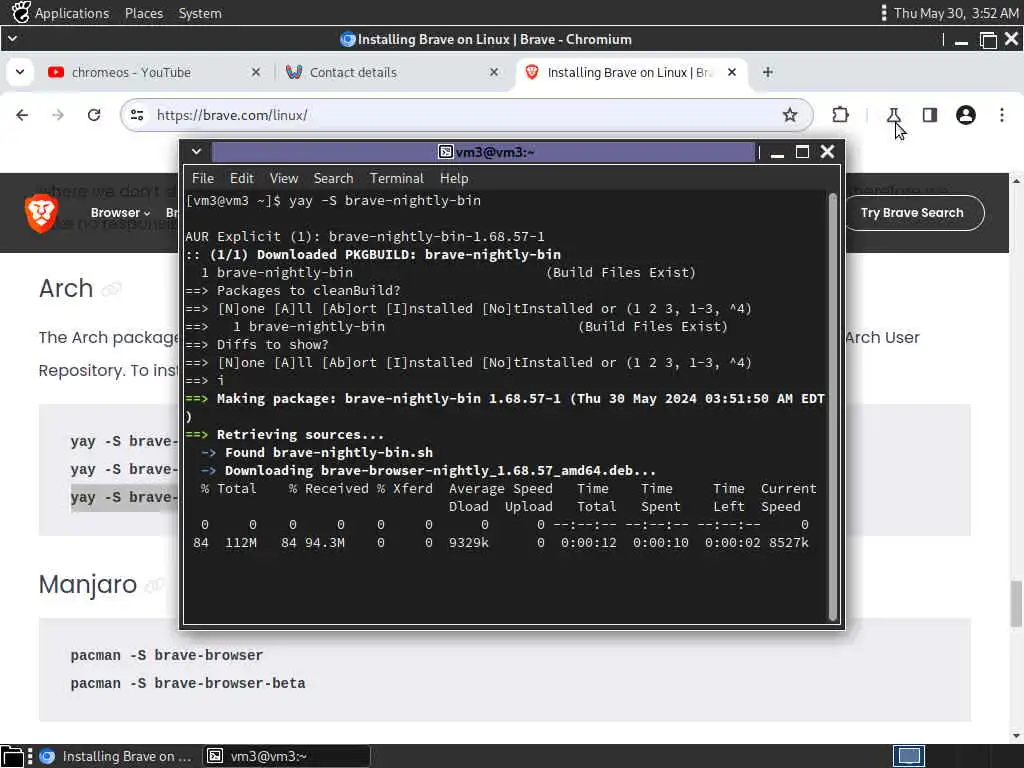The image size is (1024, 768).
Task: Open the terminal window menu chevron
Action: click(196, 152)
